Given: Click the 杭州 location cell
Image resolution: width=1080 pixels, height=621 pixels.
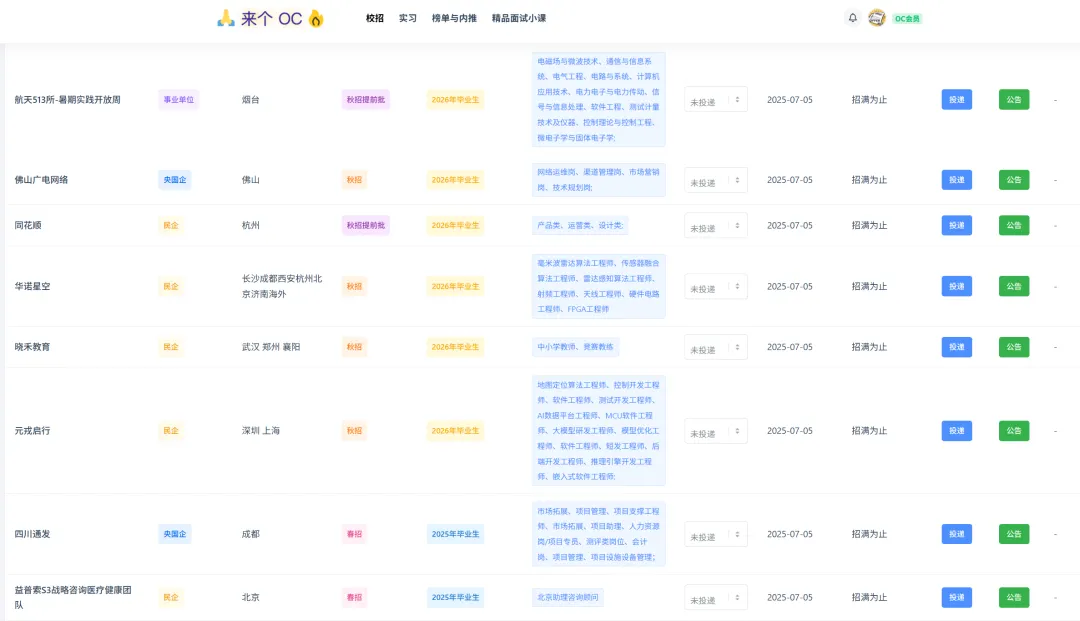Looking at the screenshot, I should point(251,225).
